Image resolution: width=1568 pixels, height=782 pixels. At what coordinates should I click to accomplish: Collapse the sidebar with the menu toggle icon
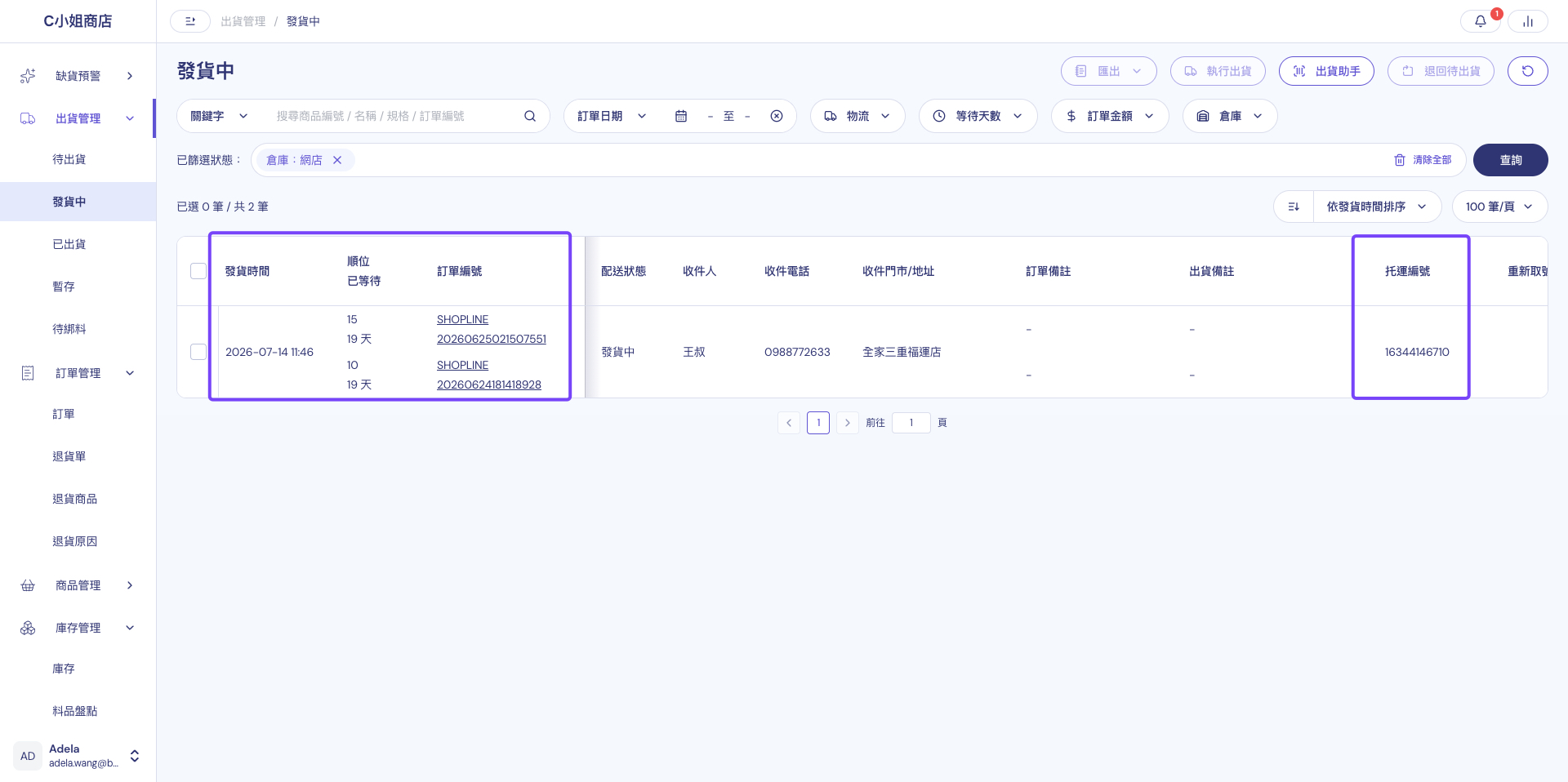pyautogui.click(x=190, y=21)
